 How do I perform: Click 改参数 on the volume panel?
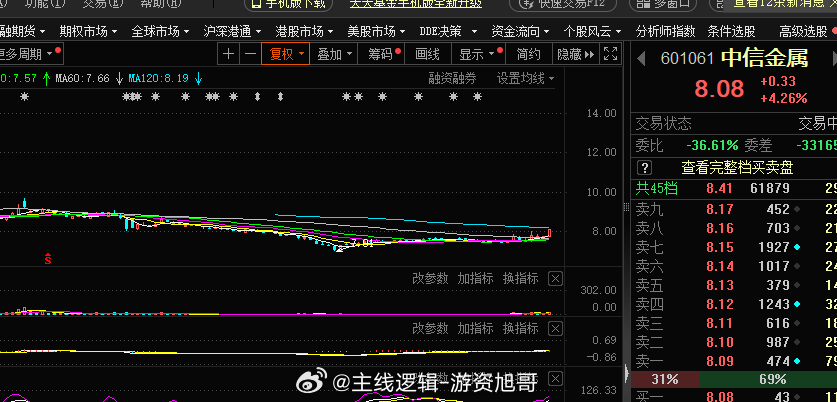pyautogui.click(x=430, y=278)
